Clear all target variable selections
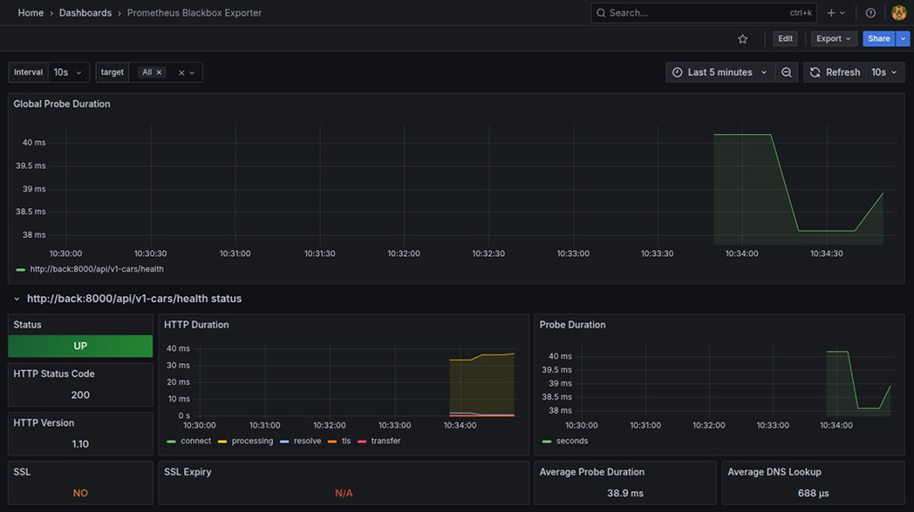The width and height of the screenshot is (914, 512). coord(181,73)
